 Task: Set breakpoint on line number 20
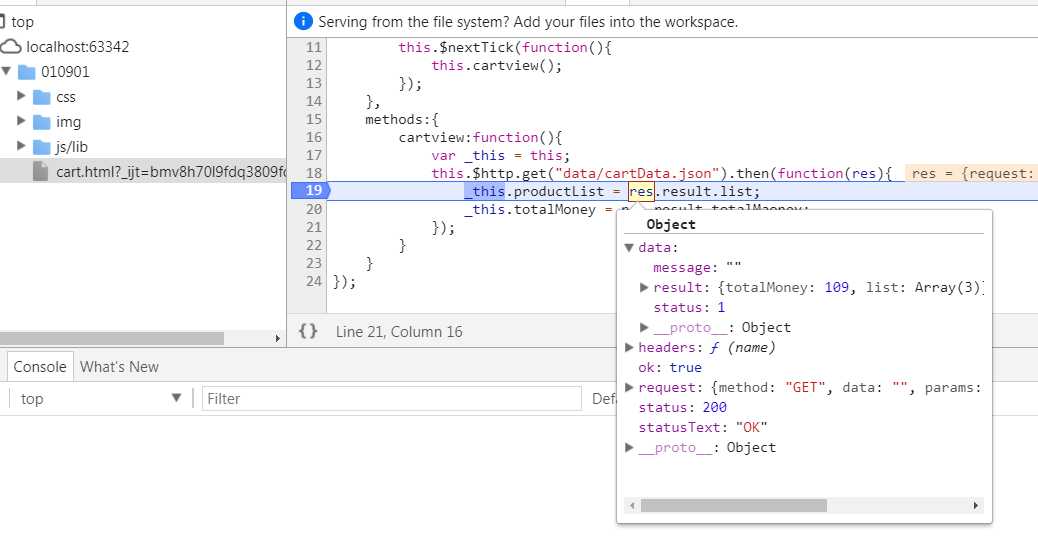314,209
